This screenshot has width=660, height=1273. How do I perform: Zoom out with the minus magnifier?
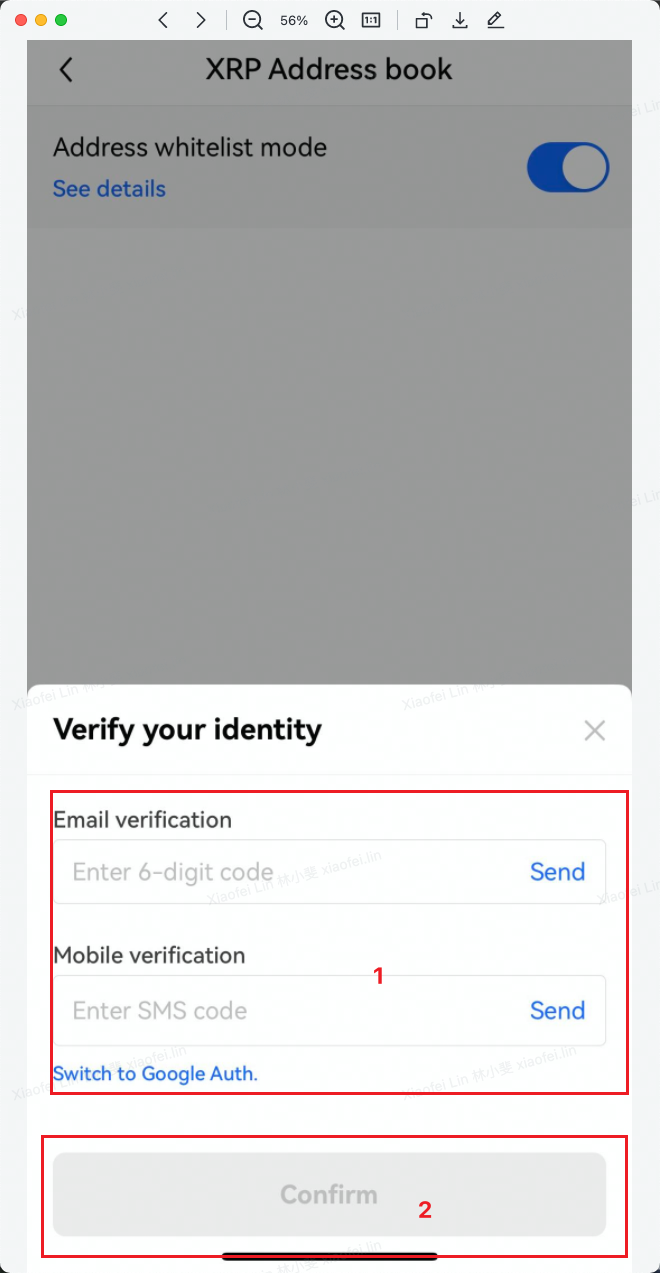coord(253,20)
